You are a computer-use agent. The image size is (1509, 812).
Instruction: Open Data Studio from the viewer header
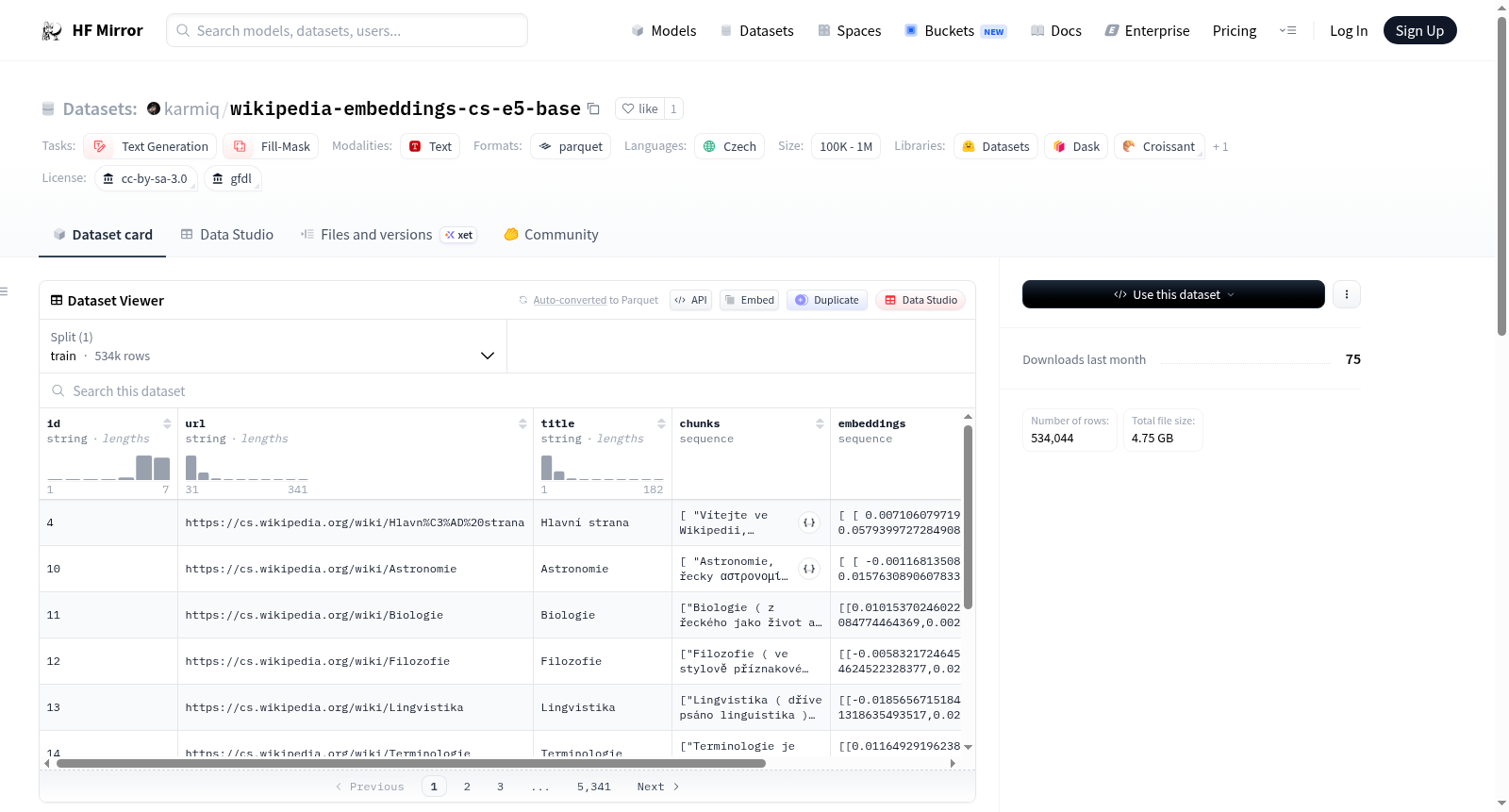click(x=920, y=300)
